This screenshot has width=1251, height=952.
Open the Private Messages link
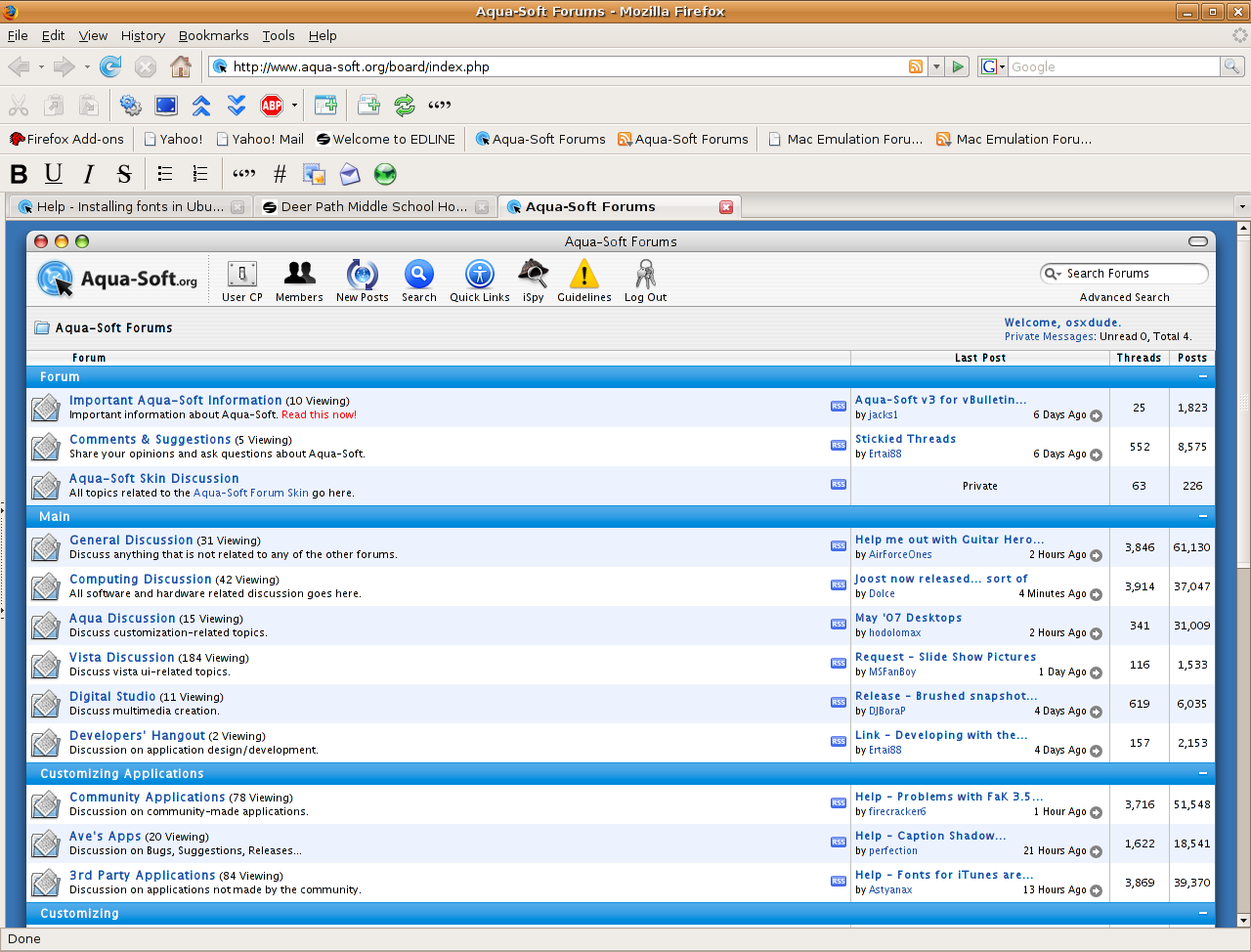pyautogui.click(x=1050, y=336)
